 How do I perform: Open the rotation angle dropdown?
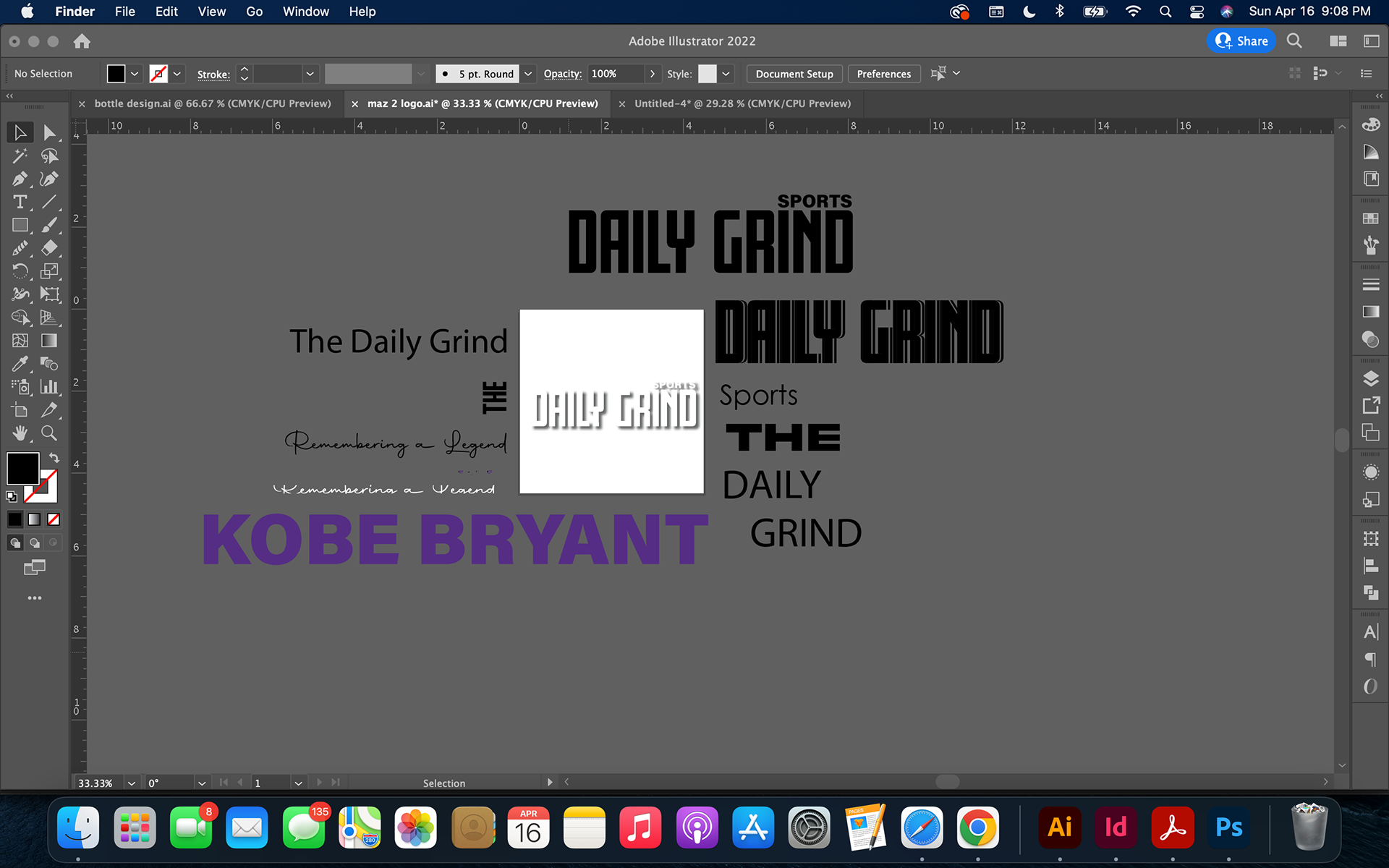pos(202,783)
